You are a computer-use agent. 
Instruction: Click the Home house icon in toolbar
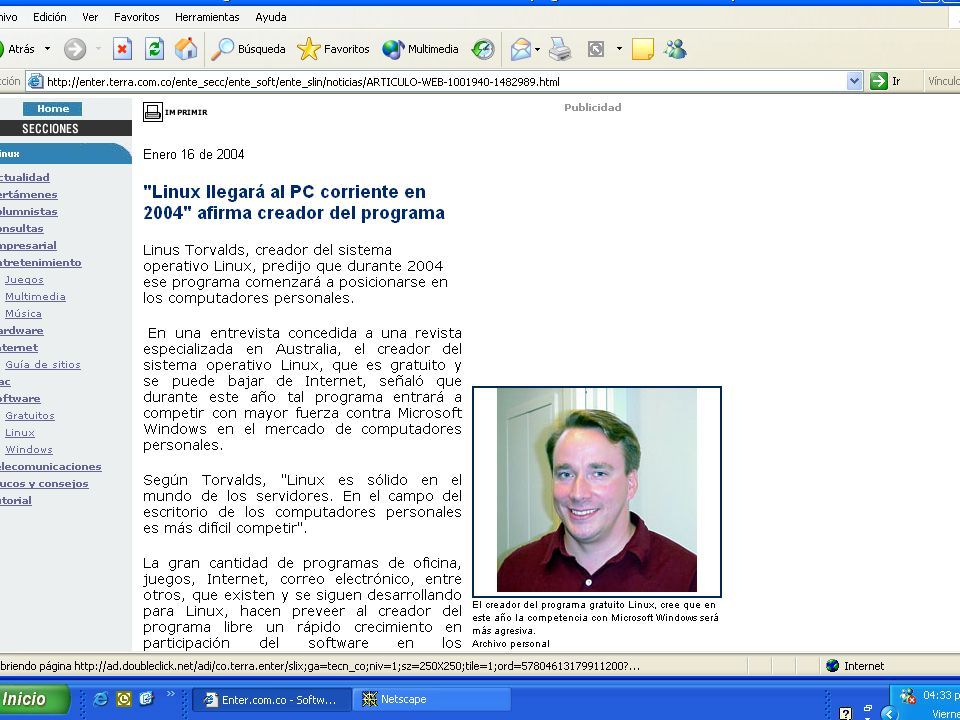pyautogui.click(x=186, y=49)
